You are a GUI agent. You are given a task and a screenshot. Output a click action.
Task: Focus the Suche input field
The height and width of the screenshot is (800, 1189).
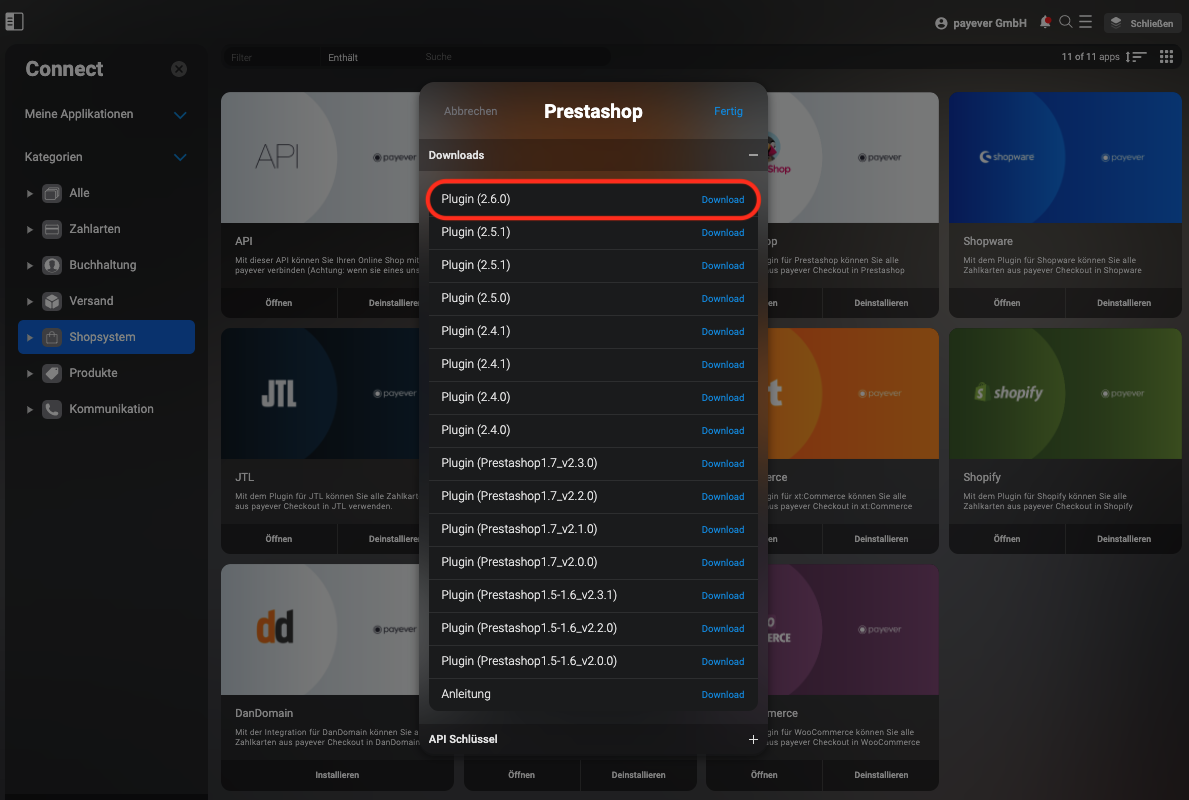pyautogui.click(x=514, y=57)
